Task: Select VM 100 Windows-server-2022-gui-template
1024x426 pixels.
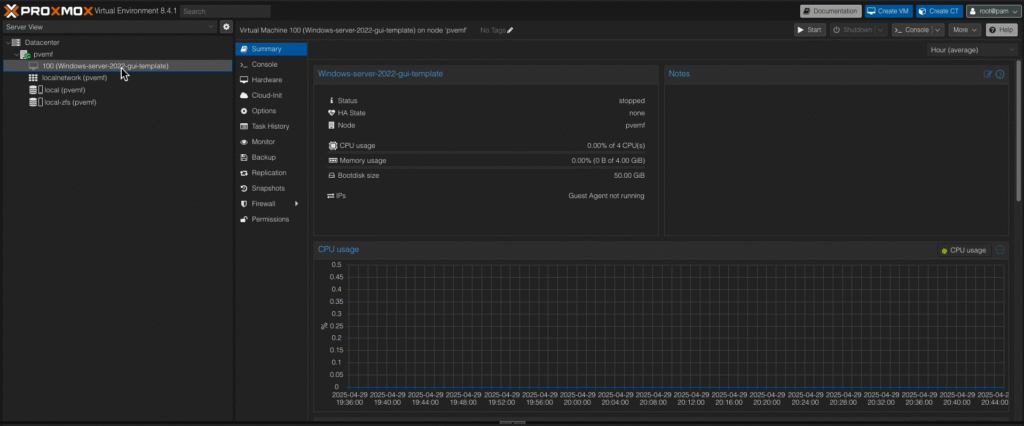Action: [x=118, y=66]
